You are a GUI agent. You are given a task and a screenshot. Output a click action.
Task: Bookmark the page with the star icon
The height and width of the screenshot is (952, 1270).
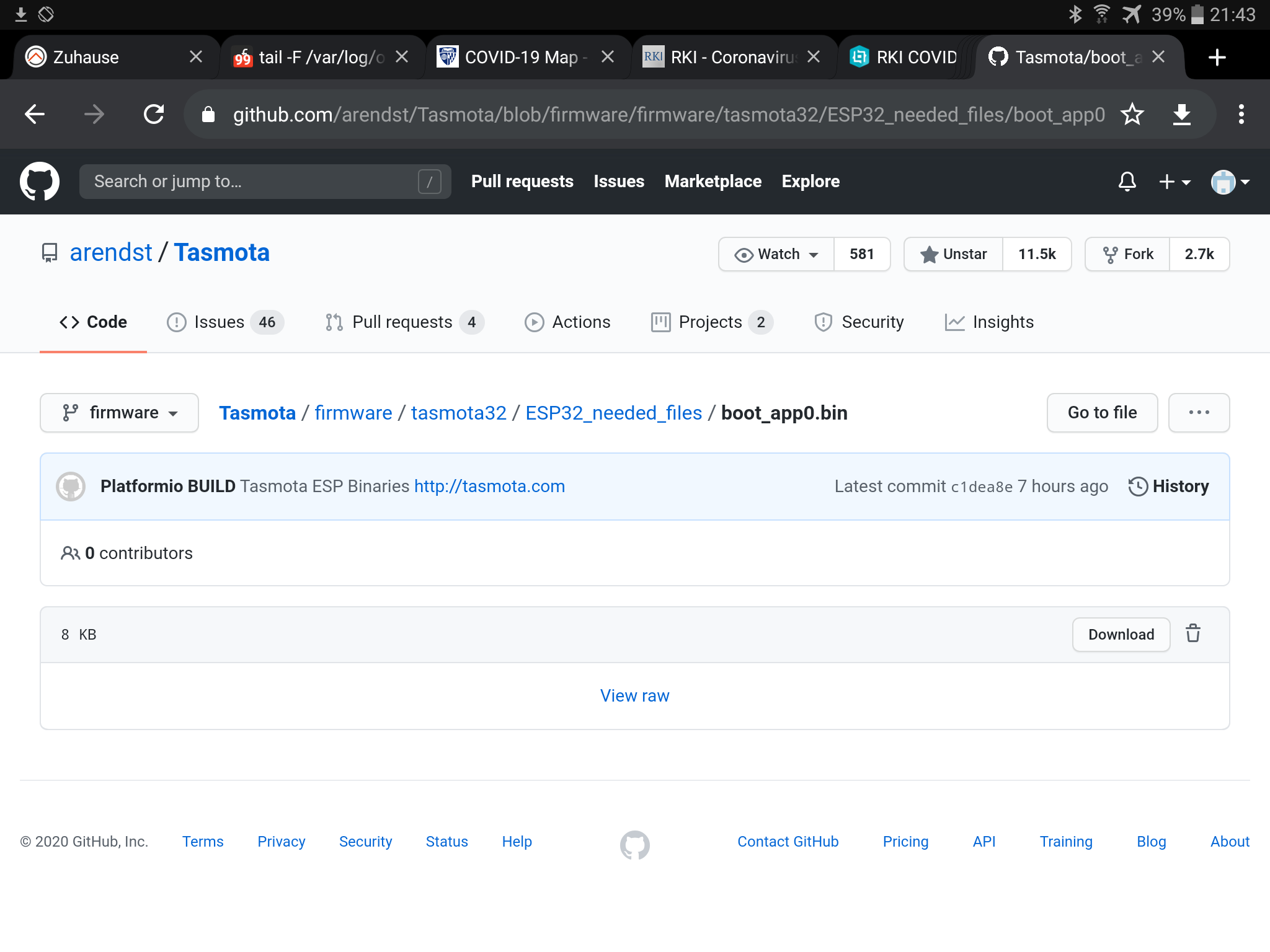tap(1132, 114)
